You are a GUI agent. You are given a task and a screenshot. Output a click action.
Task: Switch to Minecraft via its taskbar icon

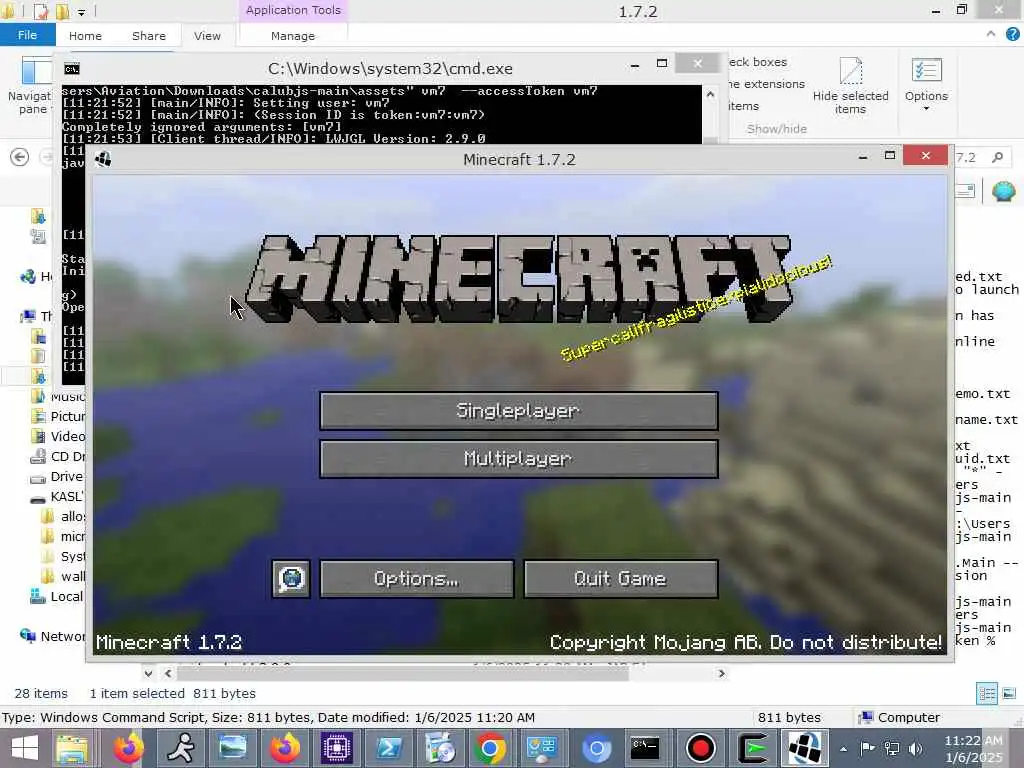805,748
